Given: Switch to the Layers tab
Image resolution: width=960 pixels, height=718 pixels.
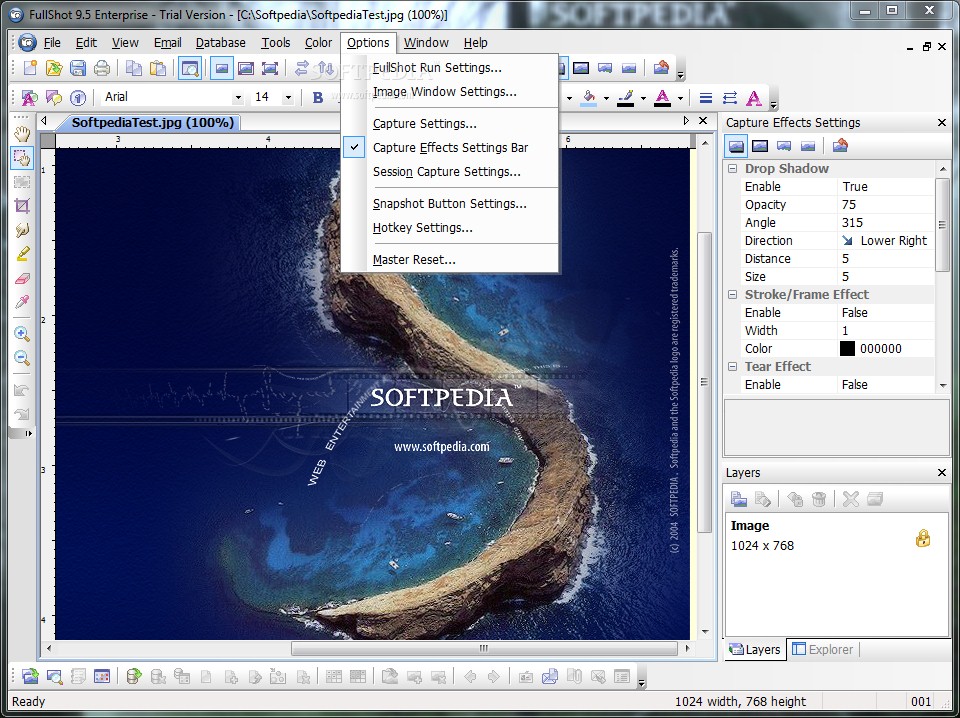Looking at the screenshot, I should pyautogui.click(x=756, y=649).
